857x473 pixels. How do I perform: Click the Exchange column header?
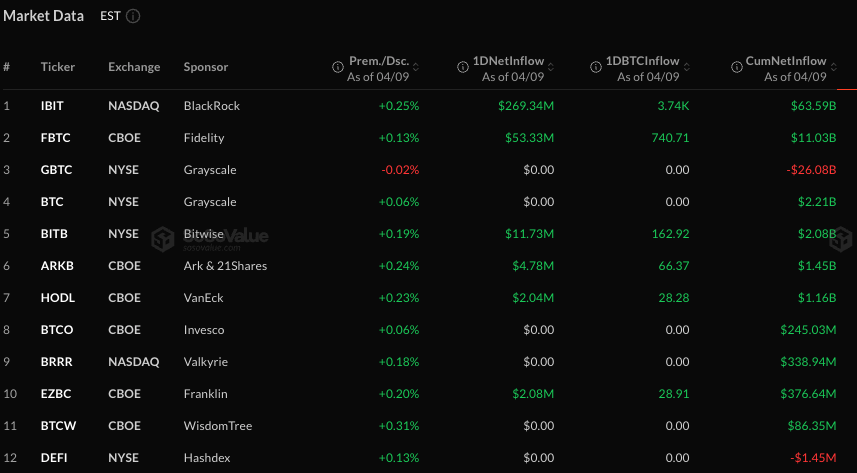134,67
